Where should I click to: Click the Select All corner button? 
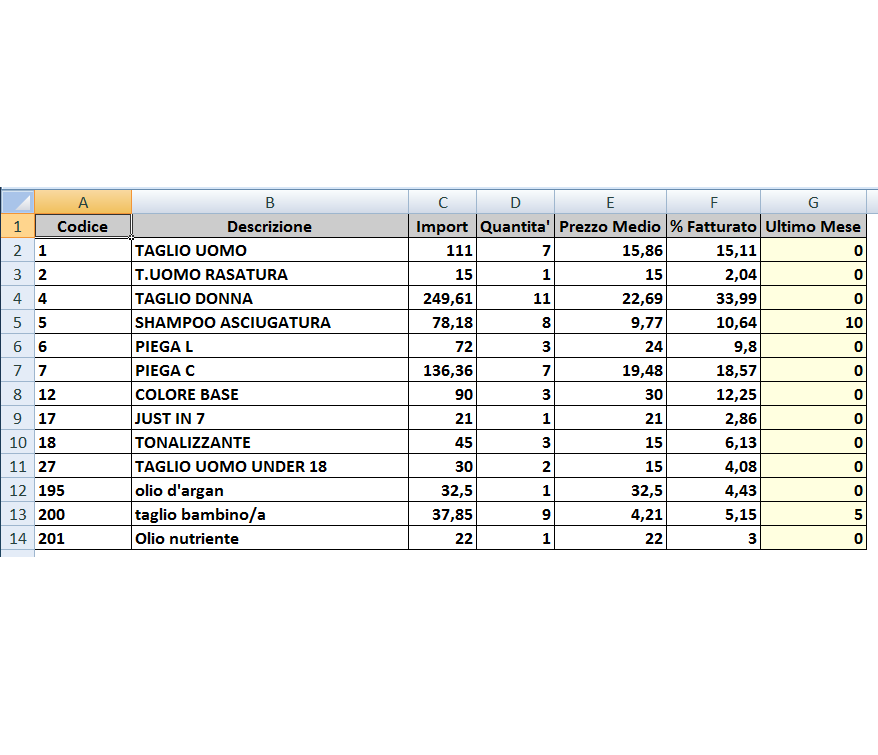point(17,202)
